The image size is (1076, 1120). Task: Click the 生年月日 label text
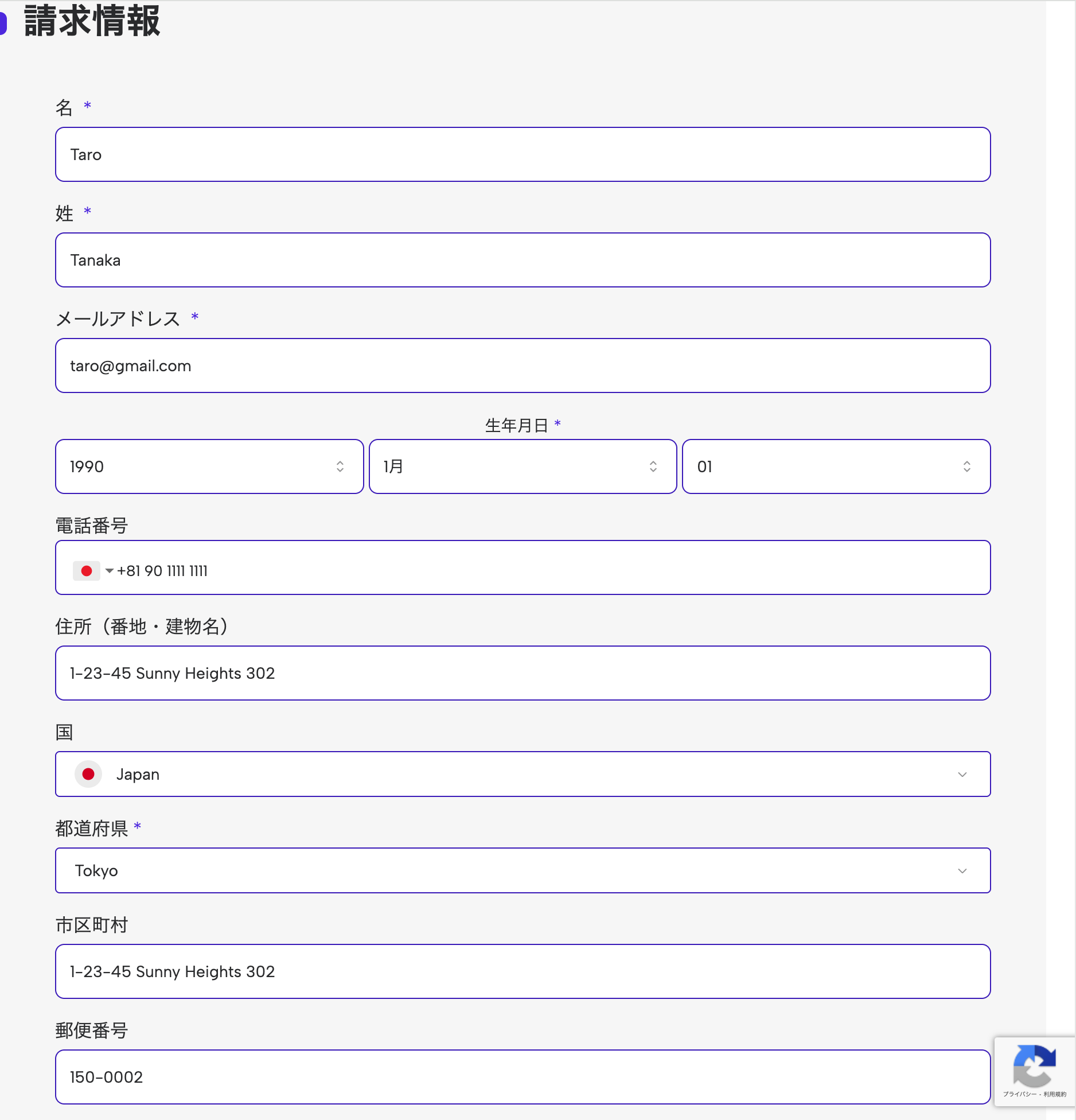click(516, 425)
